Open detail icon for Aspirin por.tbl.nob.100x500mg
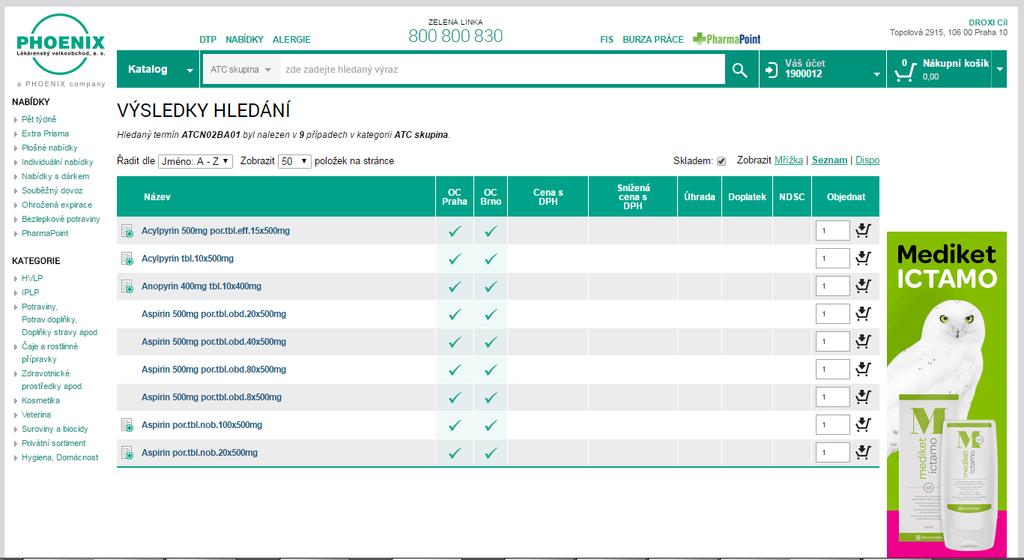Screen dimensions: 1024x560 click(x=127, y=425)
